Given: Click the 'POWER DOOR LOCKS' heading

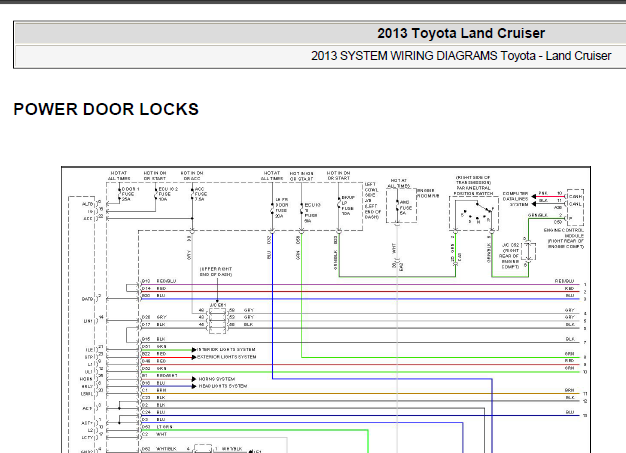Looking at the screenshot, I should click(106, 109).
